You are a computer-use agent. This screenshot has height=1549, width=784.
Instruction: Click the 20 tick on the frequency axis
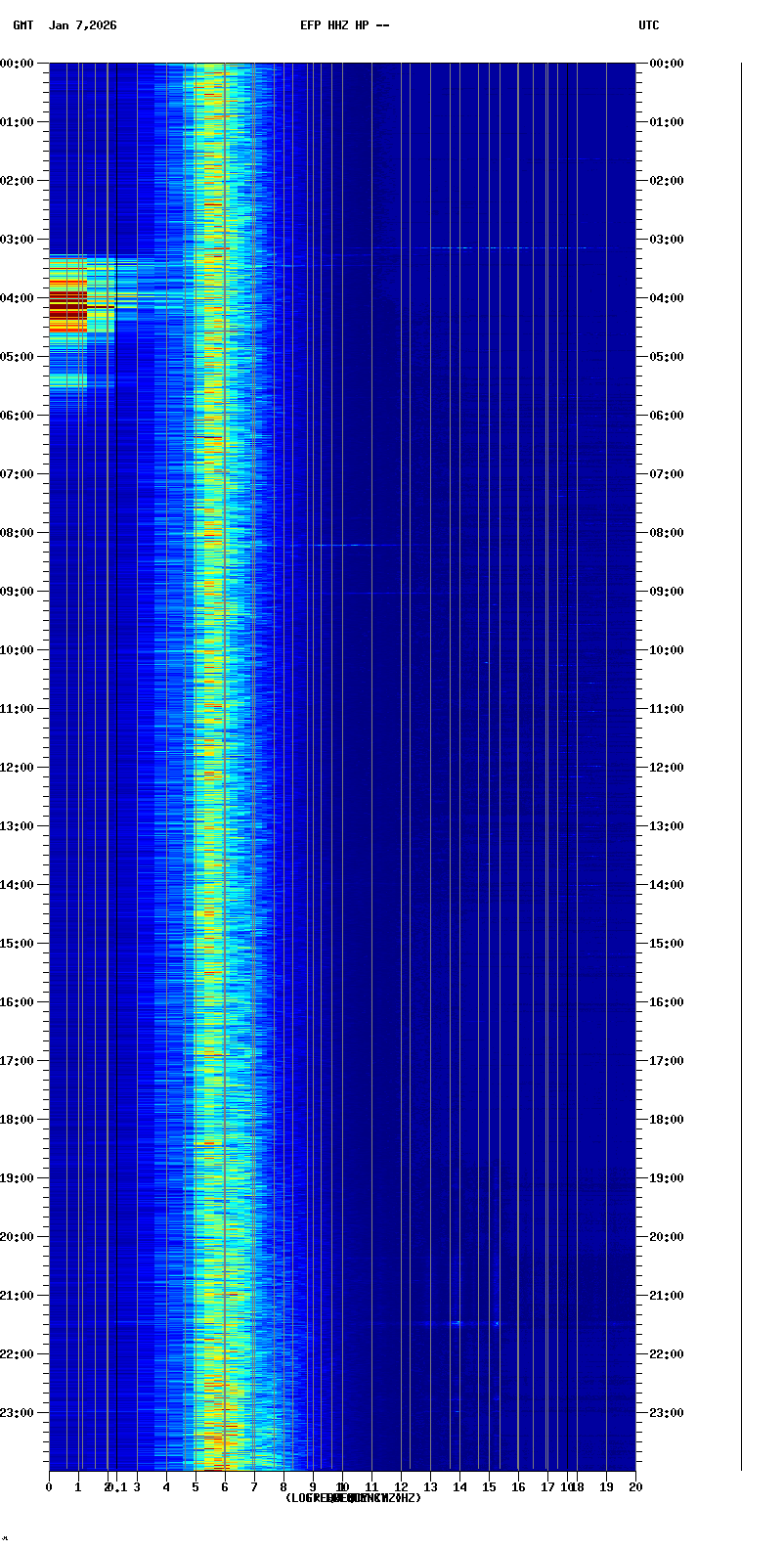point(635,1487)
